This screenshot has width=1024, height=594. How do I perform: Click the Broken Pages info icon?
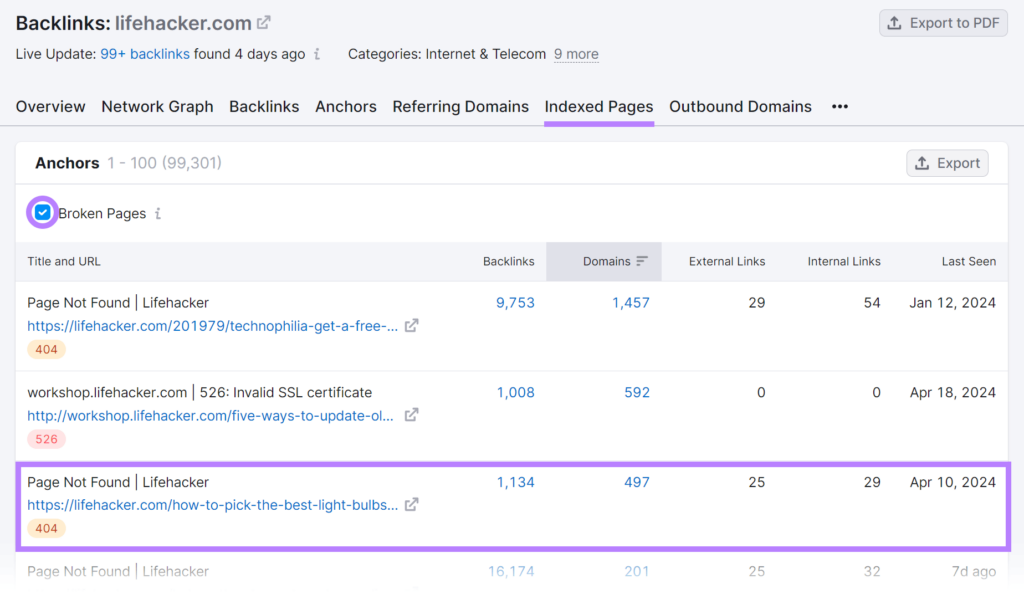coord(158,213)
